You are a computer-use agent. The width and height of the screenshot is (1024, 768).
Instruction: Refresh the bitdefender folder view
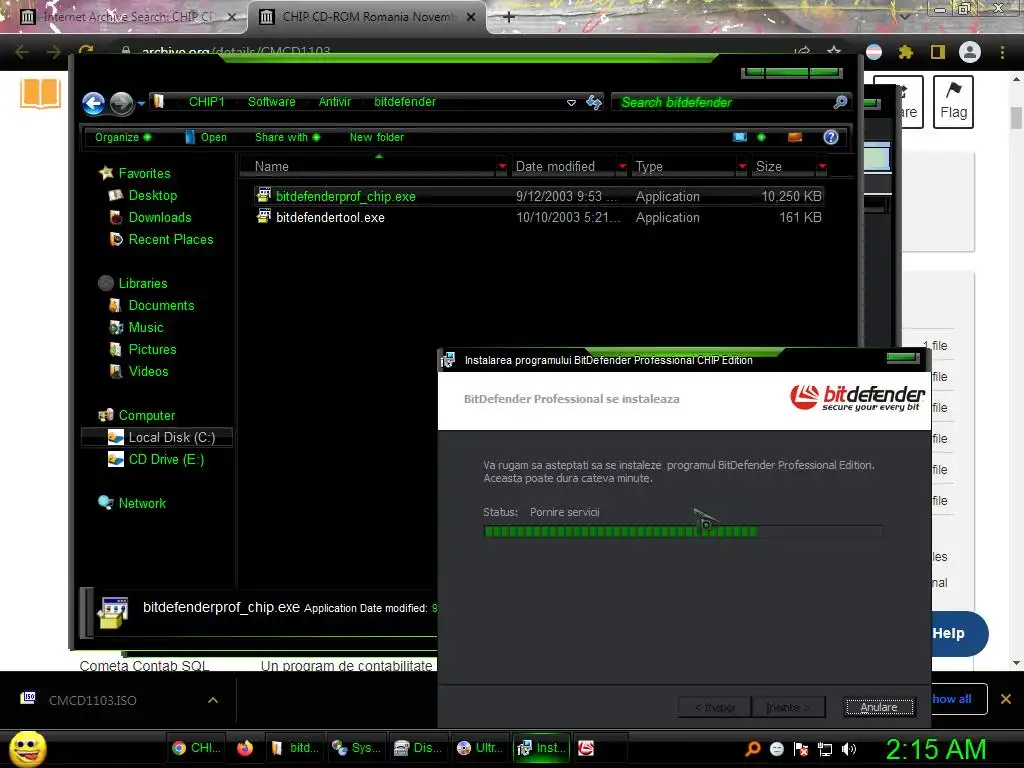coord(594,103)
